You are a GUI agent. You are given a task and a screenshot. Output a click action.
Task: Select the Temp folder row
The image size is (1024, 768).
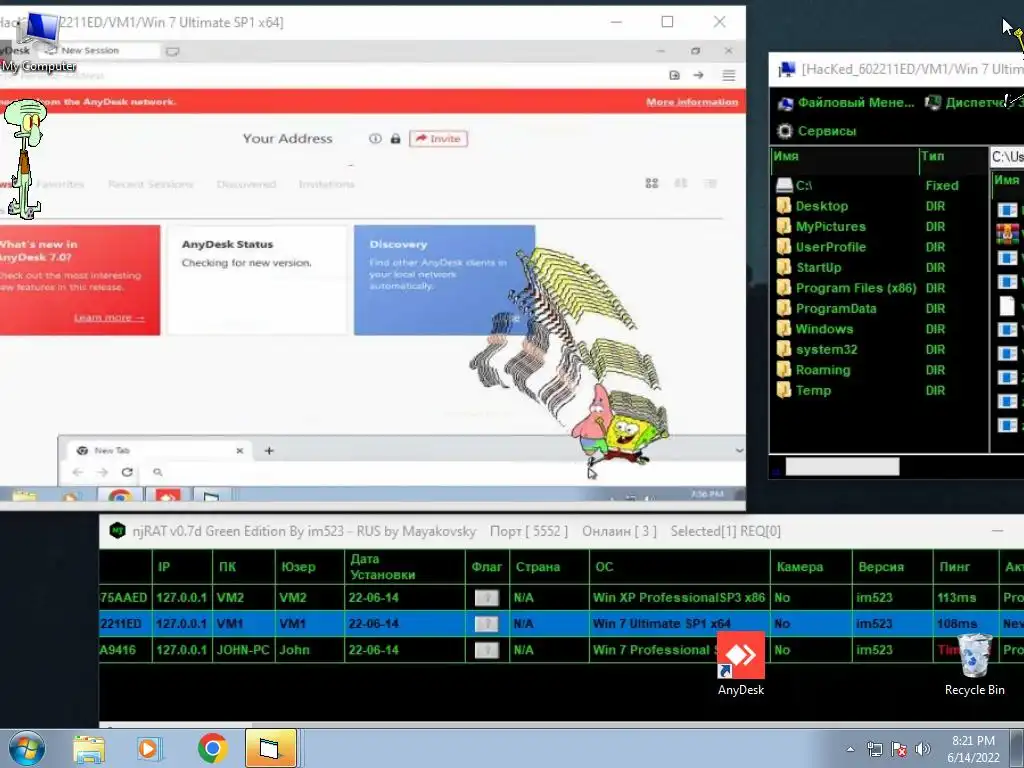879,391
